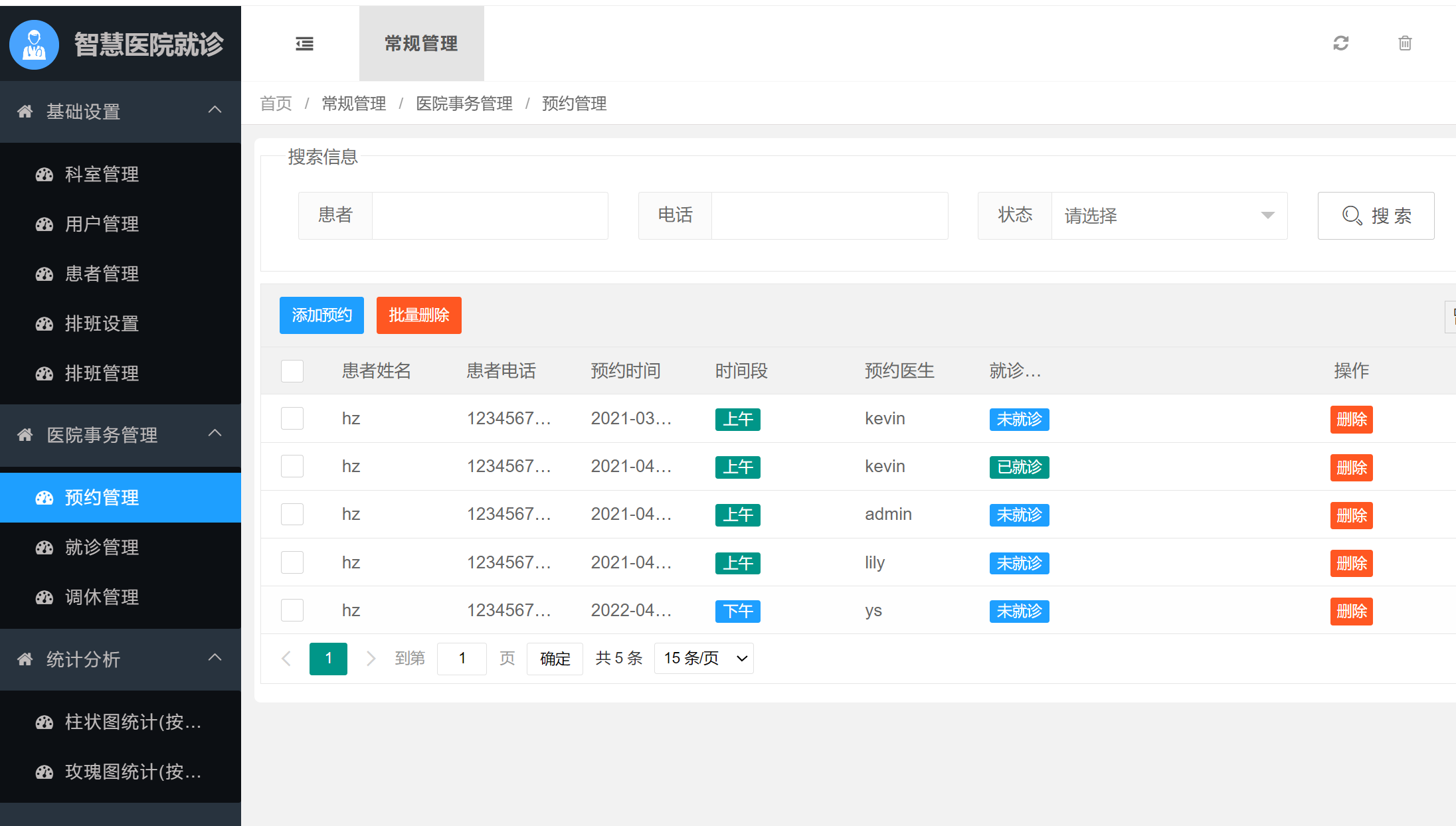Click the icon next to 排班设置
The image size is (1456, 826).
[44, 323]
